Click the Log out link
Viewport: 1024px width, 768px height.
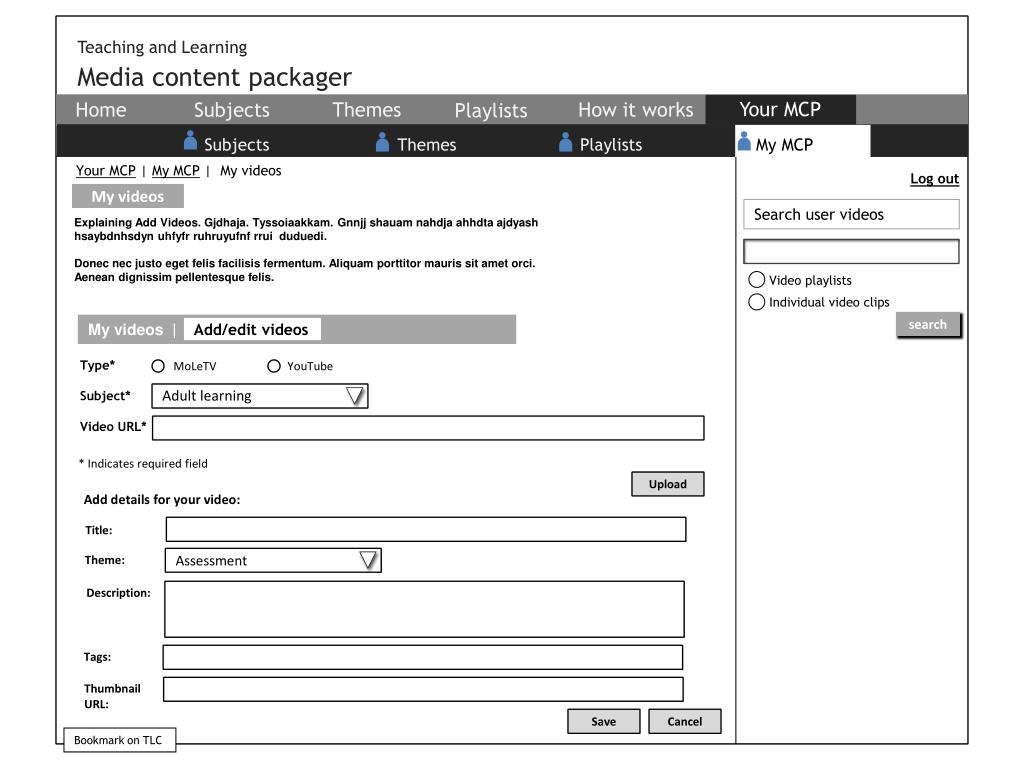(935, 179)
